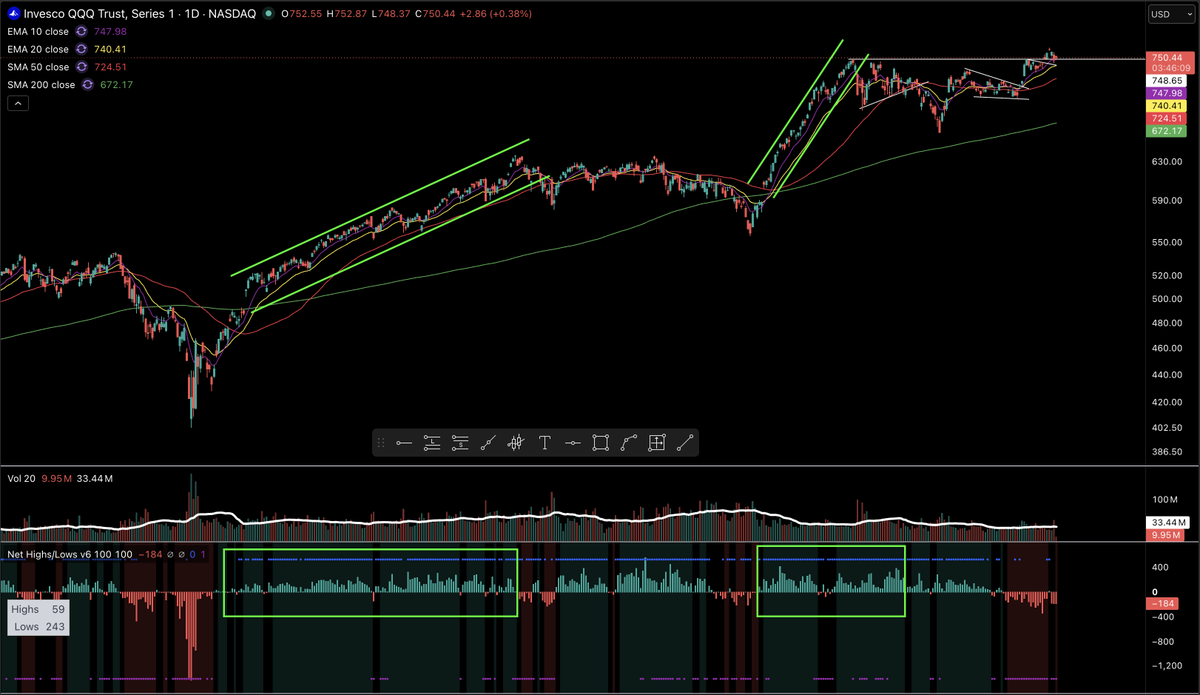The height and width of the screenshot is (695, 1200).
Task: Pick the long position tool
Action: 432,442
